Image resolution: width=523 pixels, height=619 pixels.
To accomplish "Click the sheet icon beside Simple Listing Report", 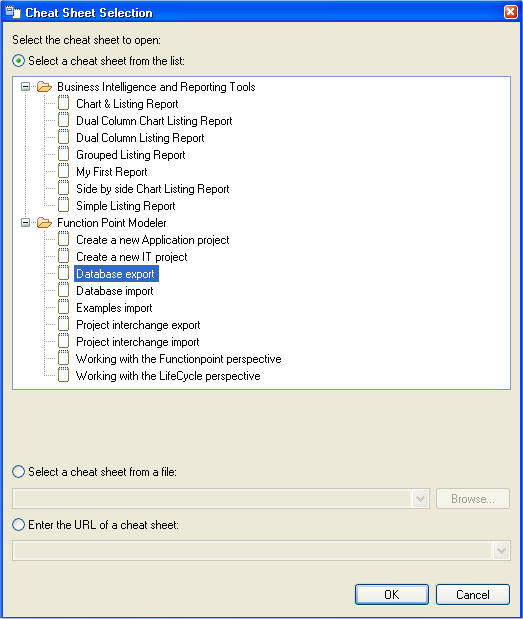I will tap(64, 205).
